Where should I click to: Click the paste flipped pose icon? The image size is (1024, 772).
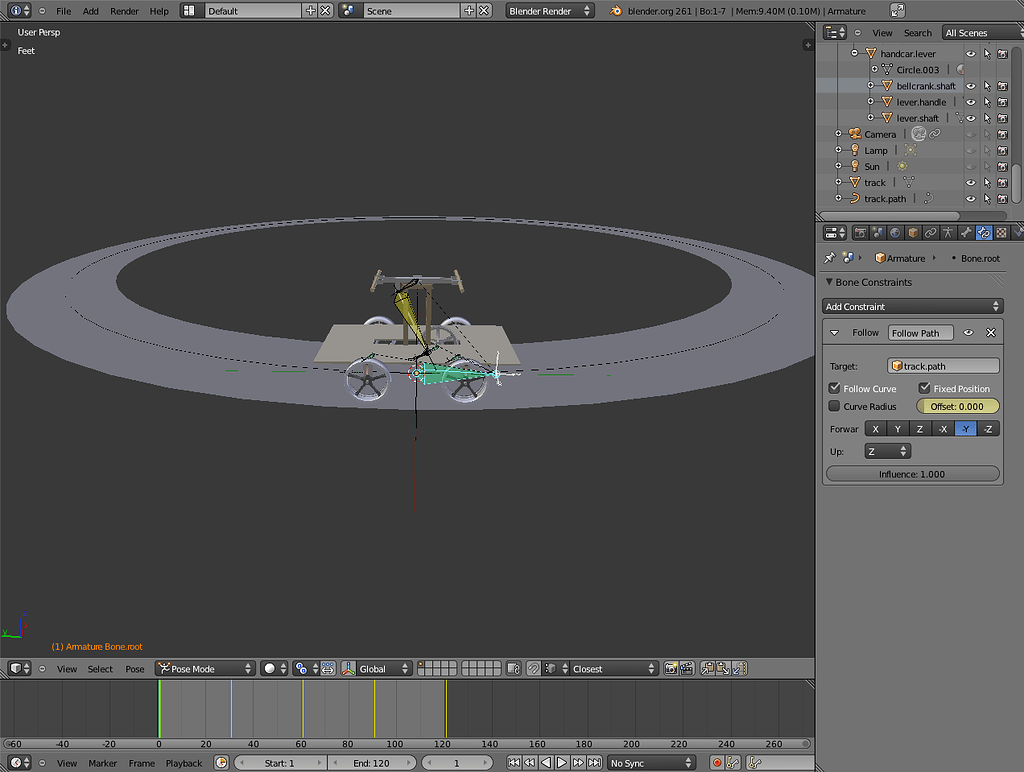(739, 669)
